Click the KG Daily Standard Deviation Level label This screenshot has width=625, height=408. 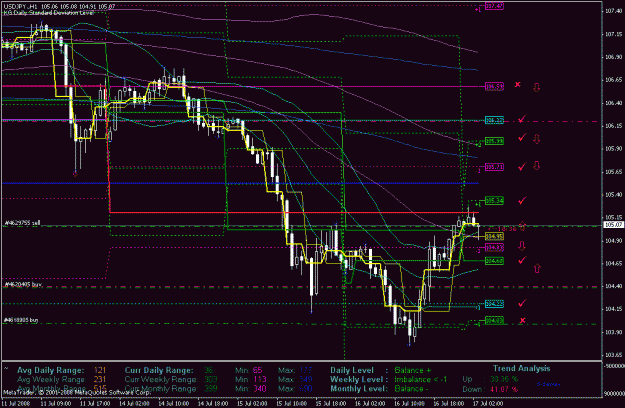click(x=49, y=13)
